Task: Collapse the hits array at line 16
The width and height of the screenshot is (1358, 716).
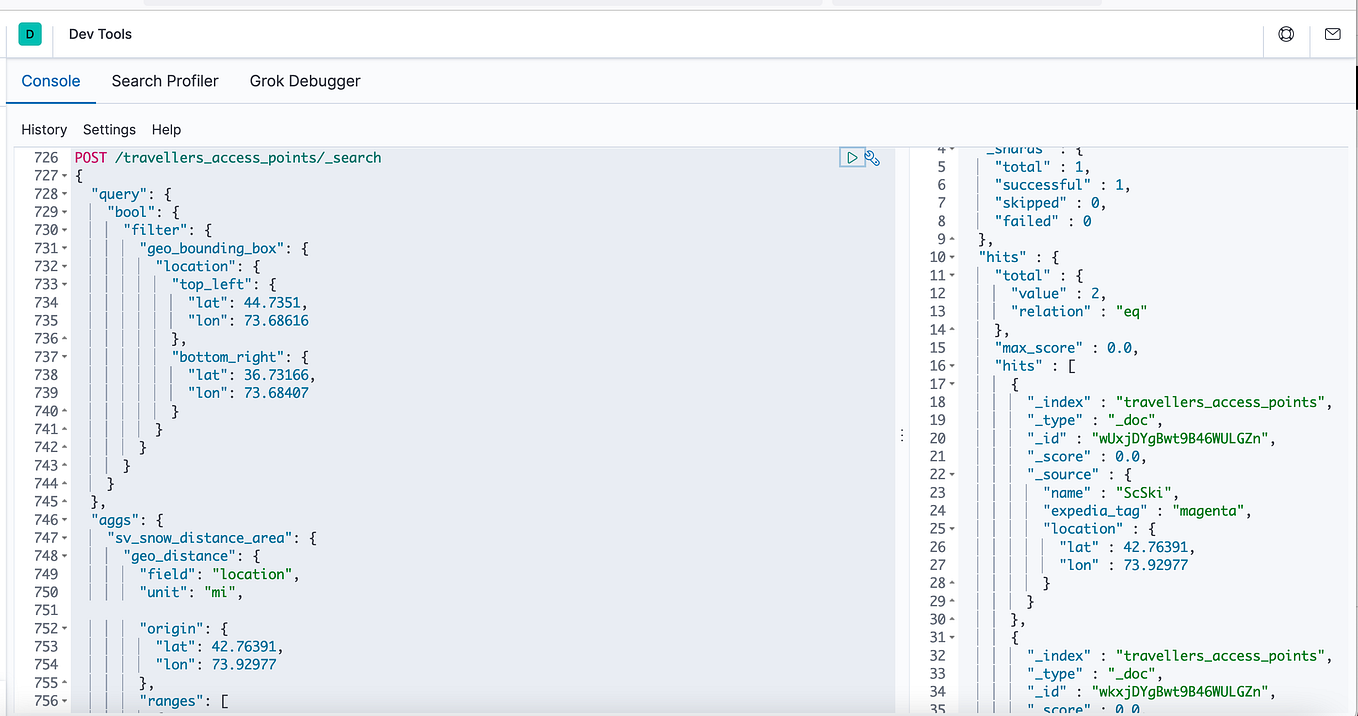Action: pos(951,365)
